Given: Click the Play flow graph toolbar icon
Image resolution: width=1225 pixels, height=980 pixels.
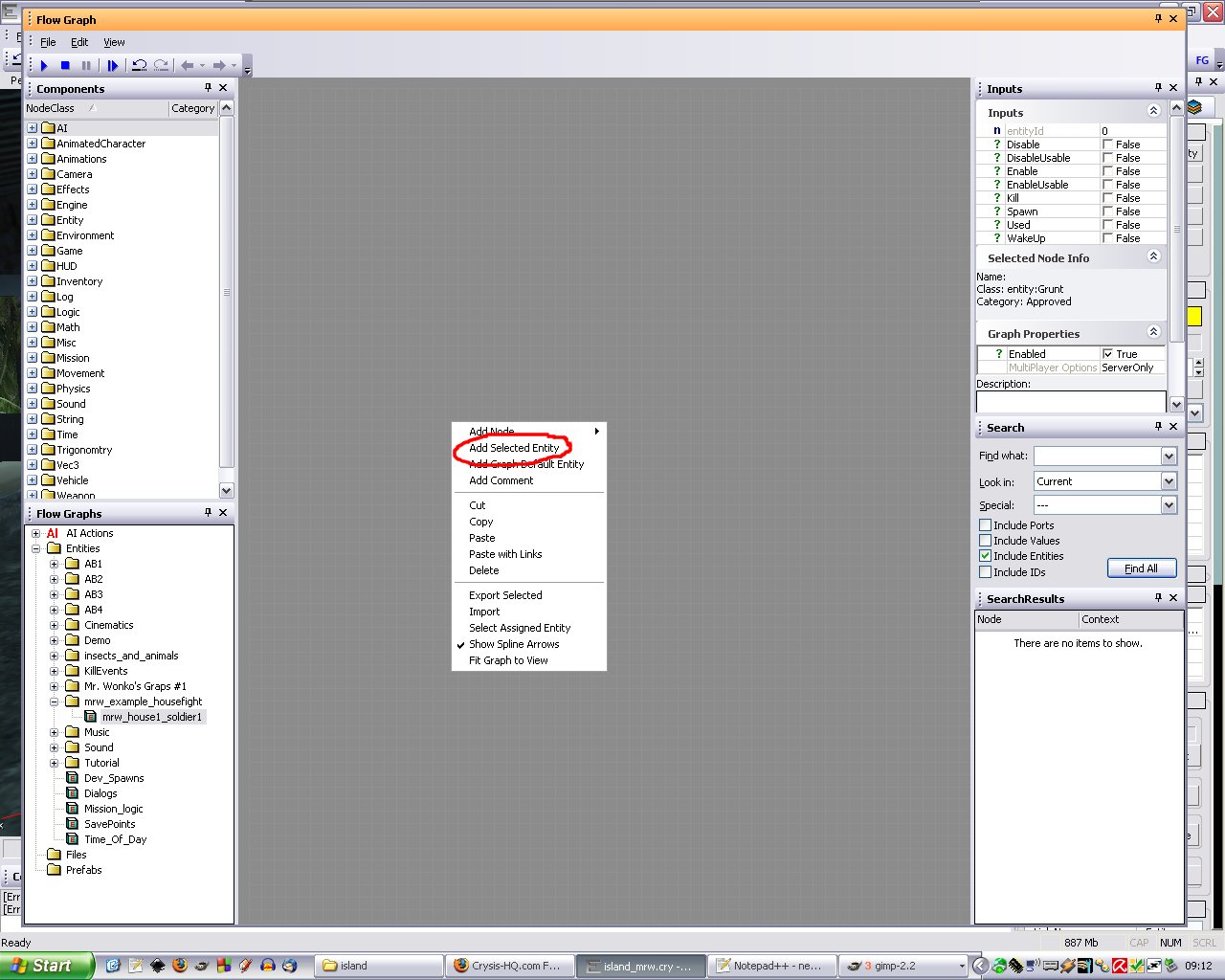Looking at the screenshot, I should (44, 65).
